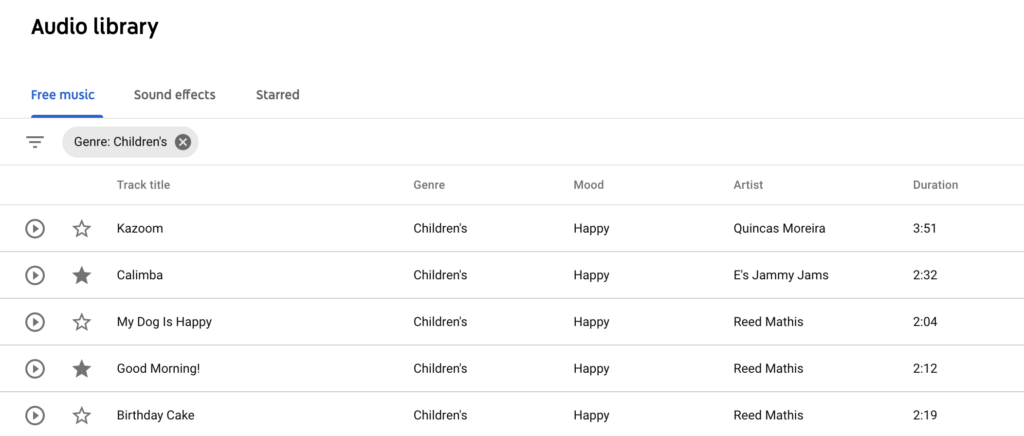Remove the Genre: Children's filter chip
Image resolution: width=1024 pixels, height=436 pixels.
coord(183,142)
